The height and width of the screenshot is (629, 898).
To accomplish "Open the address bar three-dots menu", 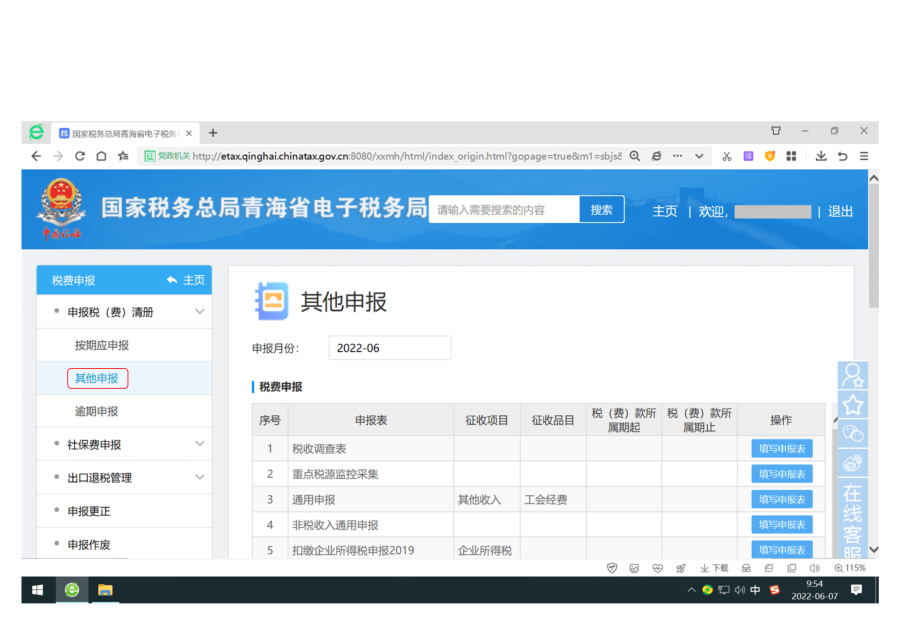I will (x=678, y=156).
